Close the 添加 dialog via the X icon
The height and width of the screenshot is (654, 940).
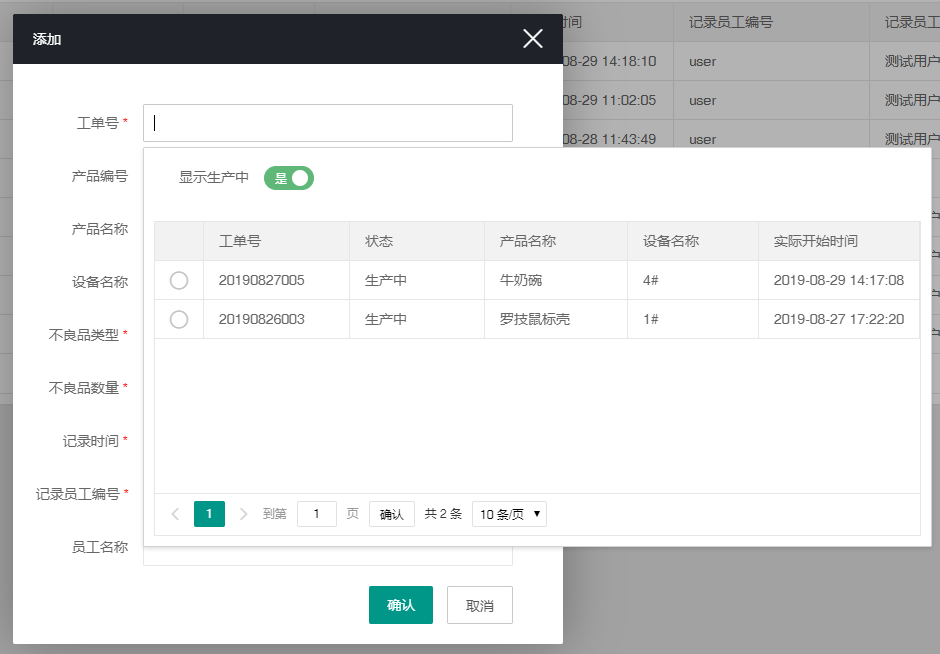(x=532, y=38)
